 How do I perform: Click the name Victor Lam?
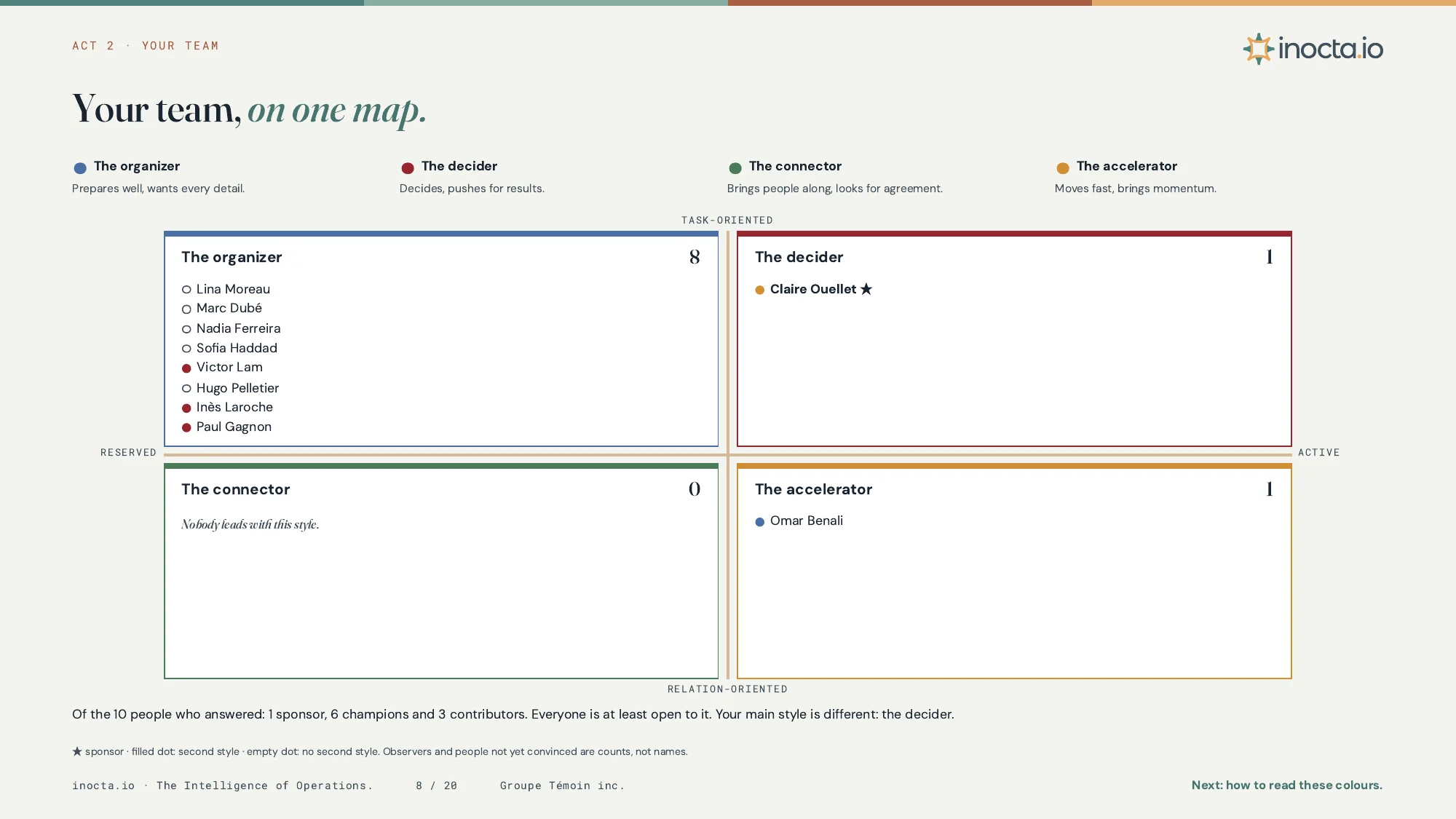point(229,368)
